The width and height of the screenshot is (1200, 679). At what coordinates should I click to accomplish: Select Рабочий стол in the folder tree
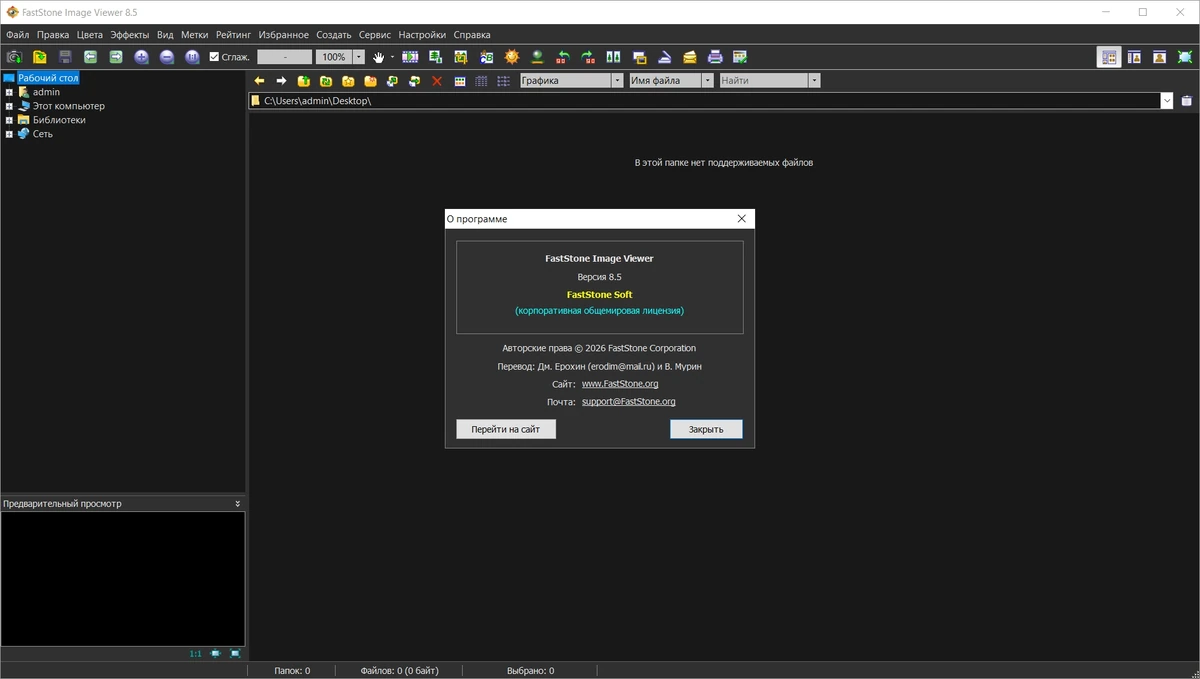click(x=48, y=78)
